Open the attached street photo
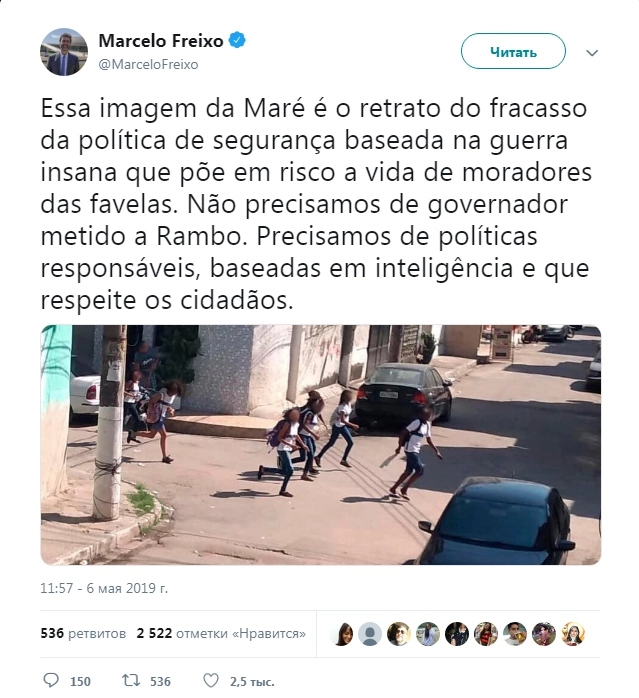 point(321,445)
